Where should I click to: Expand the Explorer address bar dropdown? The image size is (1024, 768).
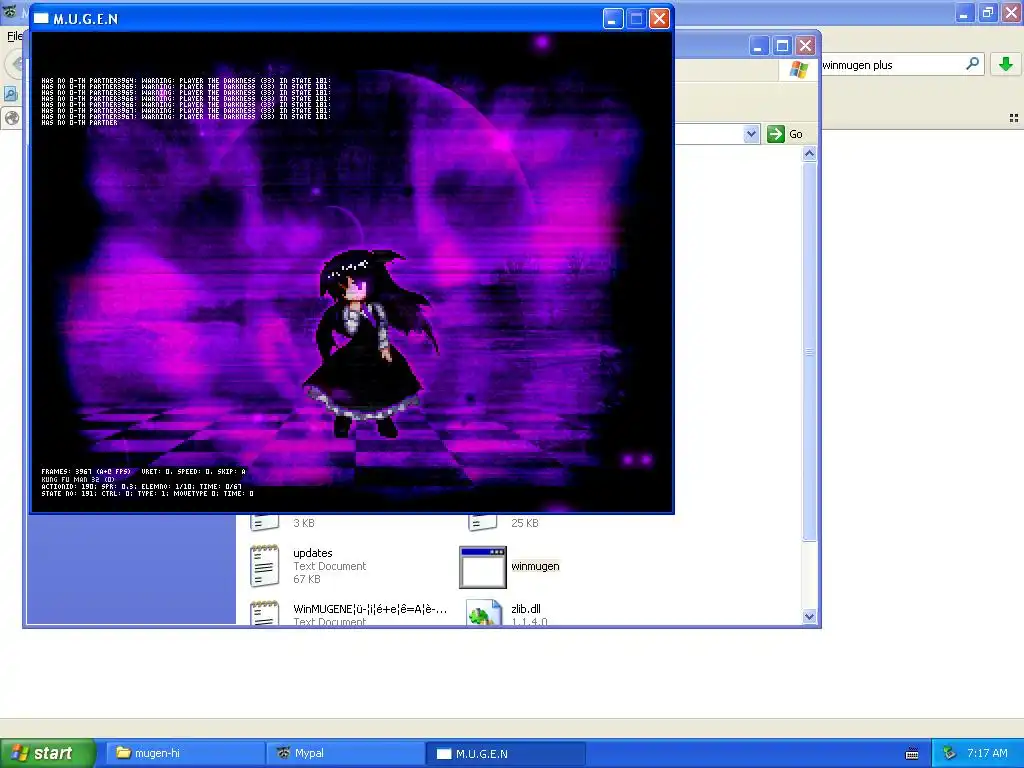(x=751, y=134)
